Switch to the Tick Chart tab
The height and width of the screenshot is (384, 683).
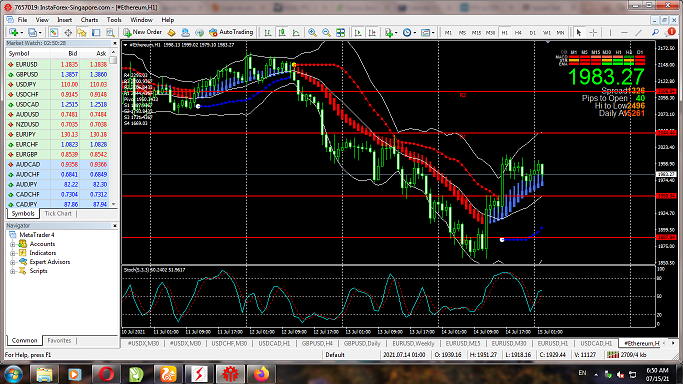(x=58, y=214)
